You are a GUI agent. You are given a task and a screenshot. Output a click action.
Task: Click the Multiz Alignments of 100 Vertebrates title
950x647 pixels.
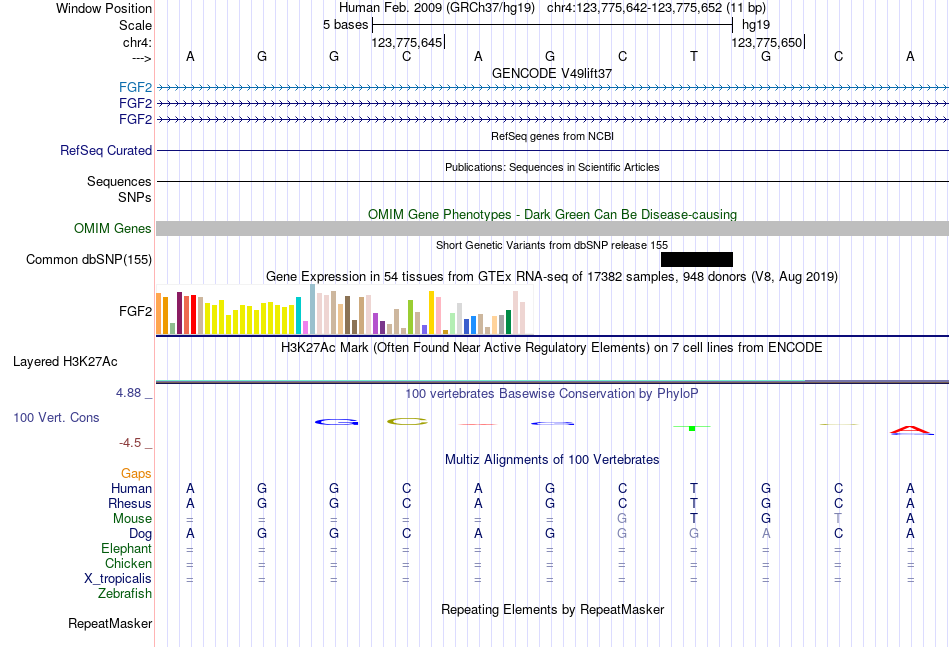pos(552,460)
